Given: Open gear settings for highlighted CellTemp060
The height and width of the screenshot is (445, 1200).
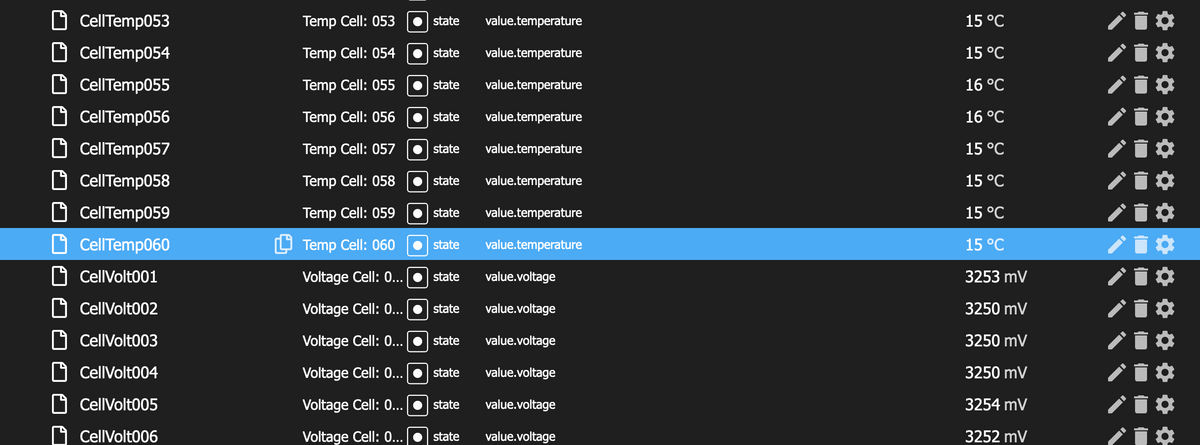Looking at the screenshot, I should (1164, 245).
